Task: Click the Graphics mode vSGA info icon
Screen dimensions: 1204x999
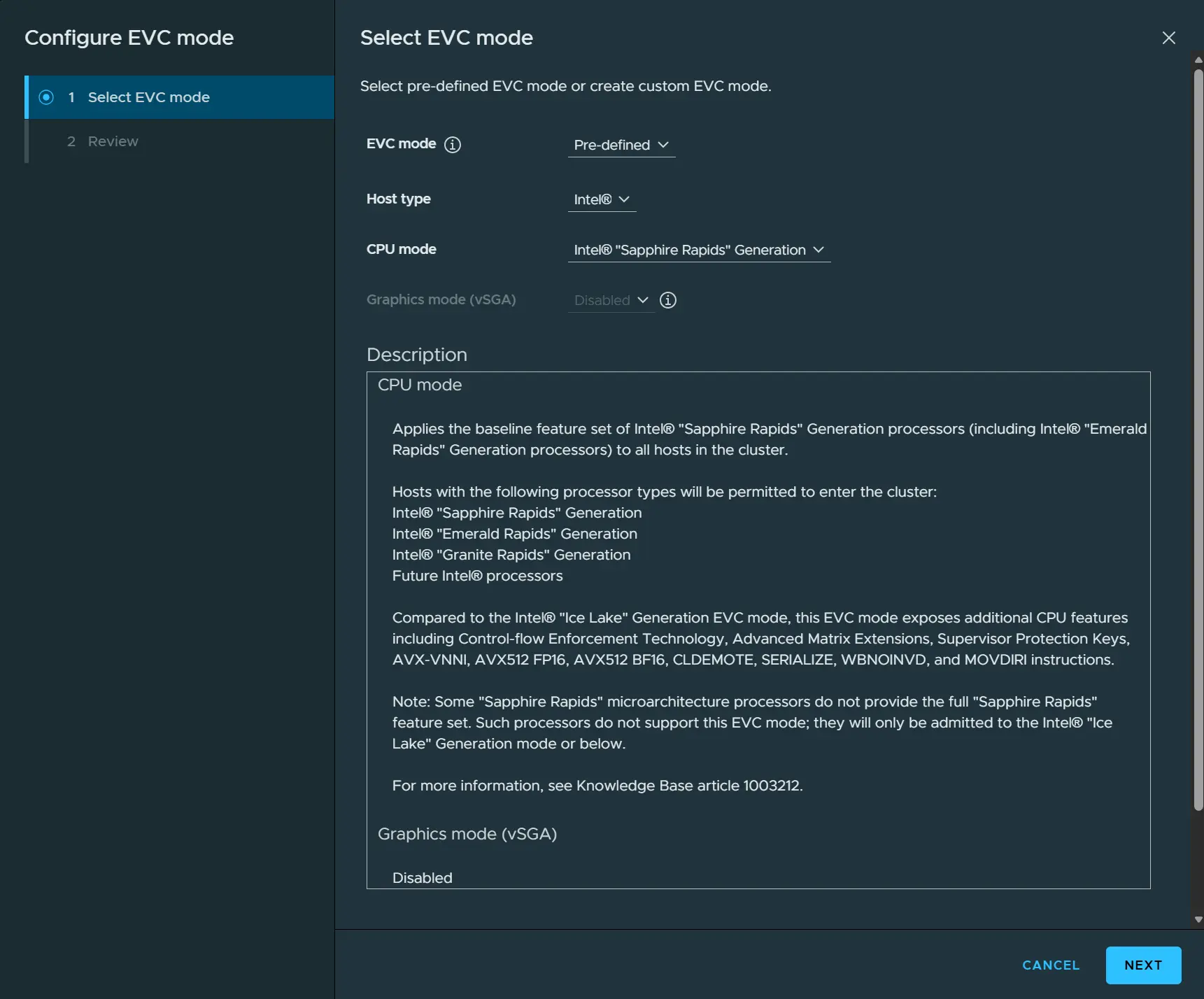Action: [x=668, y=300]
